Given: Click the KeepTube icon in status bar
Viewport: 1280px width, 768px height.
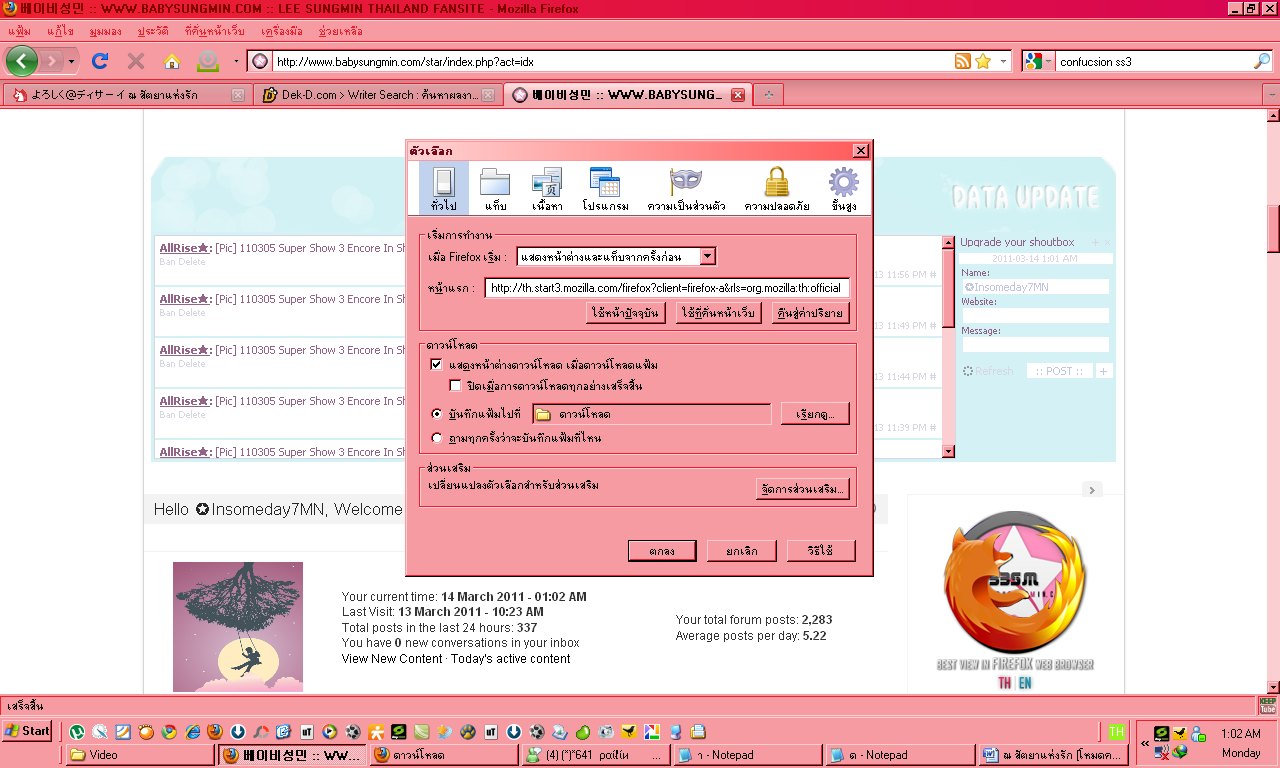Looking at the screenshot, I should pyautogui.click(x=1267, y=706).
